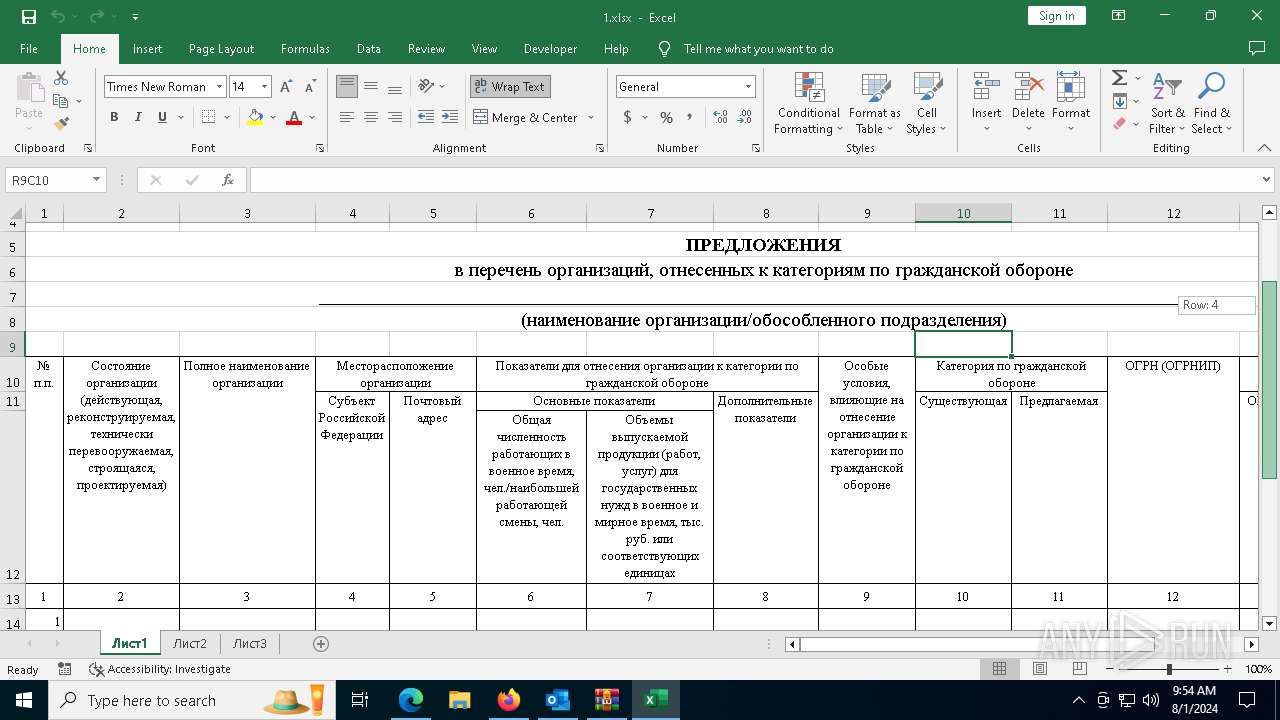1280x720 pixels.
Task: Apply the yellow fill color
Action: tap(255, 117)
